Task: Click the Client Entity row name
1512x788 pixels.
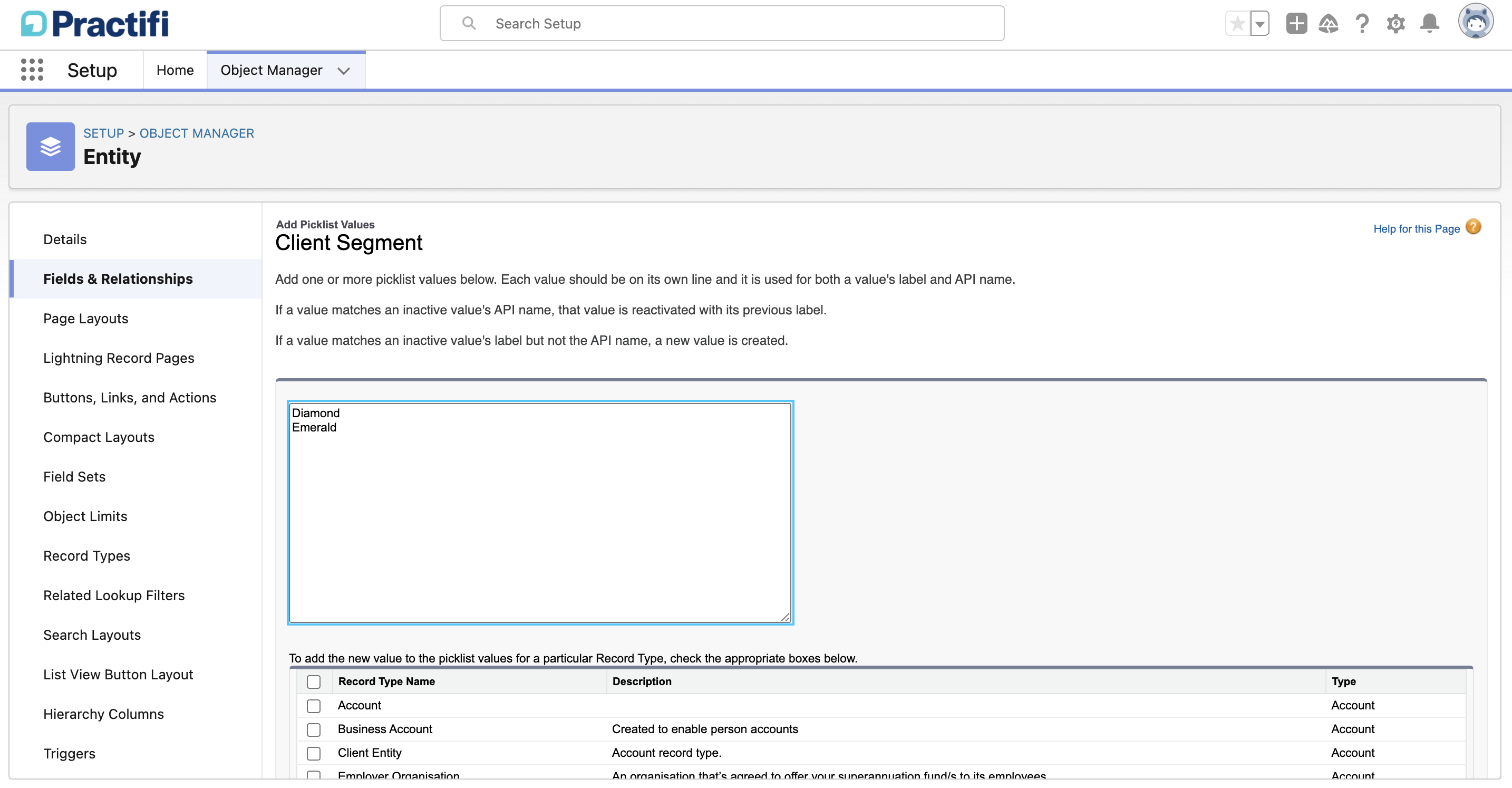Action: coord(370,753)
